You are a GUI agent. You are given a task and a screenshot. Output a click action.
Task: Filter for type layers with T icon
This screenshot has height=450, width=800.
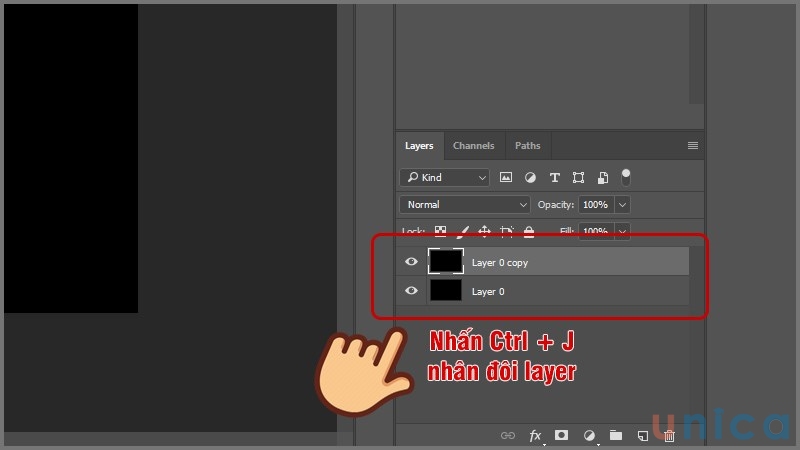(x=554, y=177)
